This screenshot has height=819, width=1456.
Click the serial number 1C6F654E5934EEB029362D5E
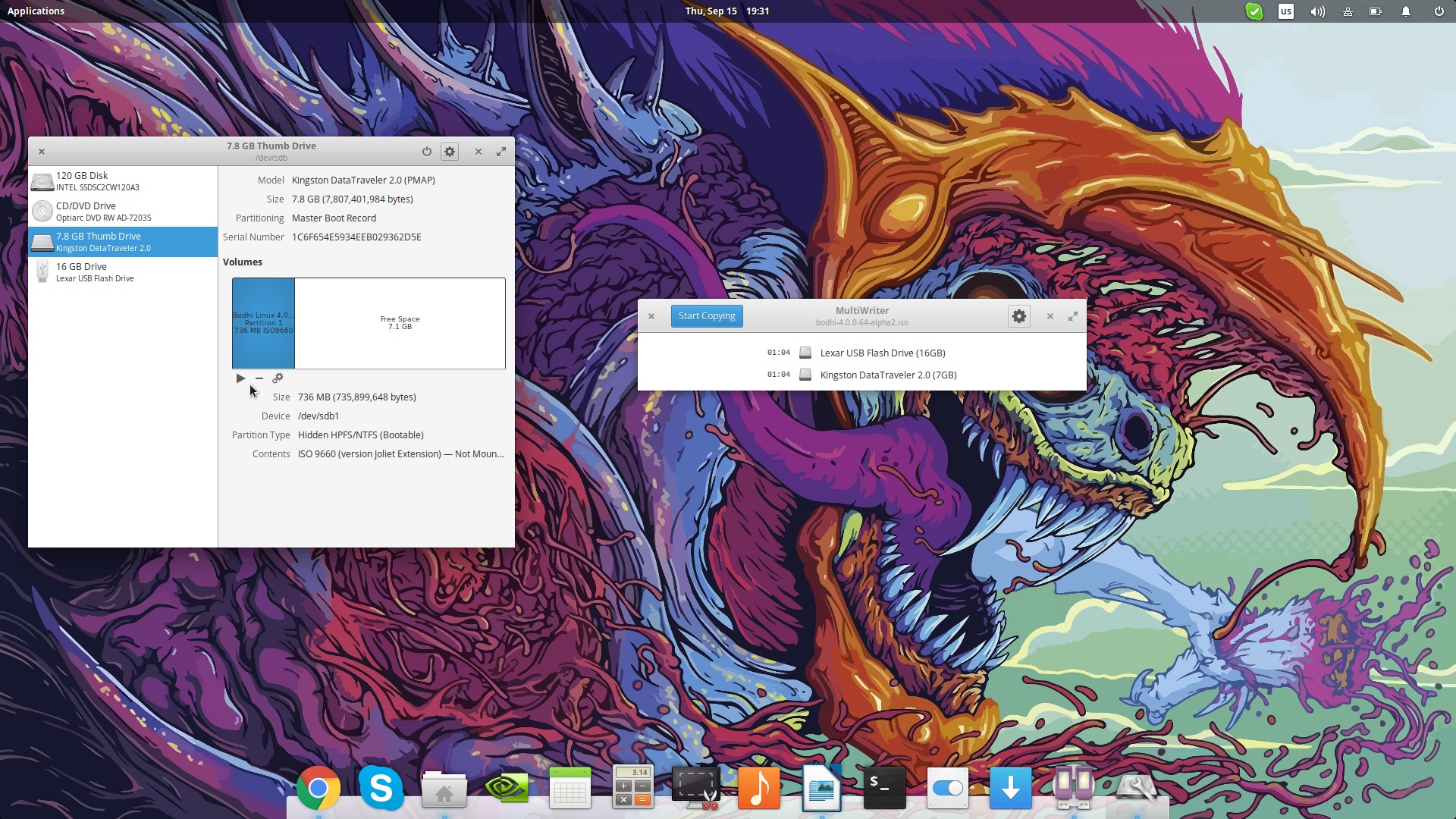[356, 237]
